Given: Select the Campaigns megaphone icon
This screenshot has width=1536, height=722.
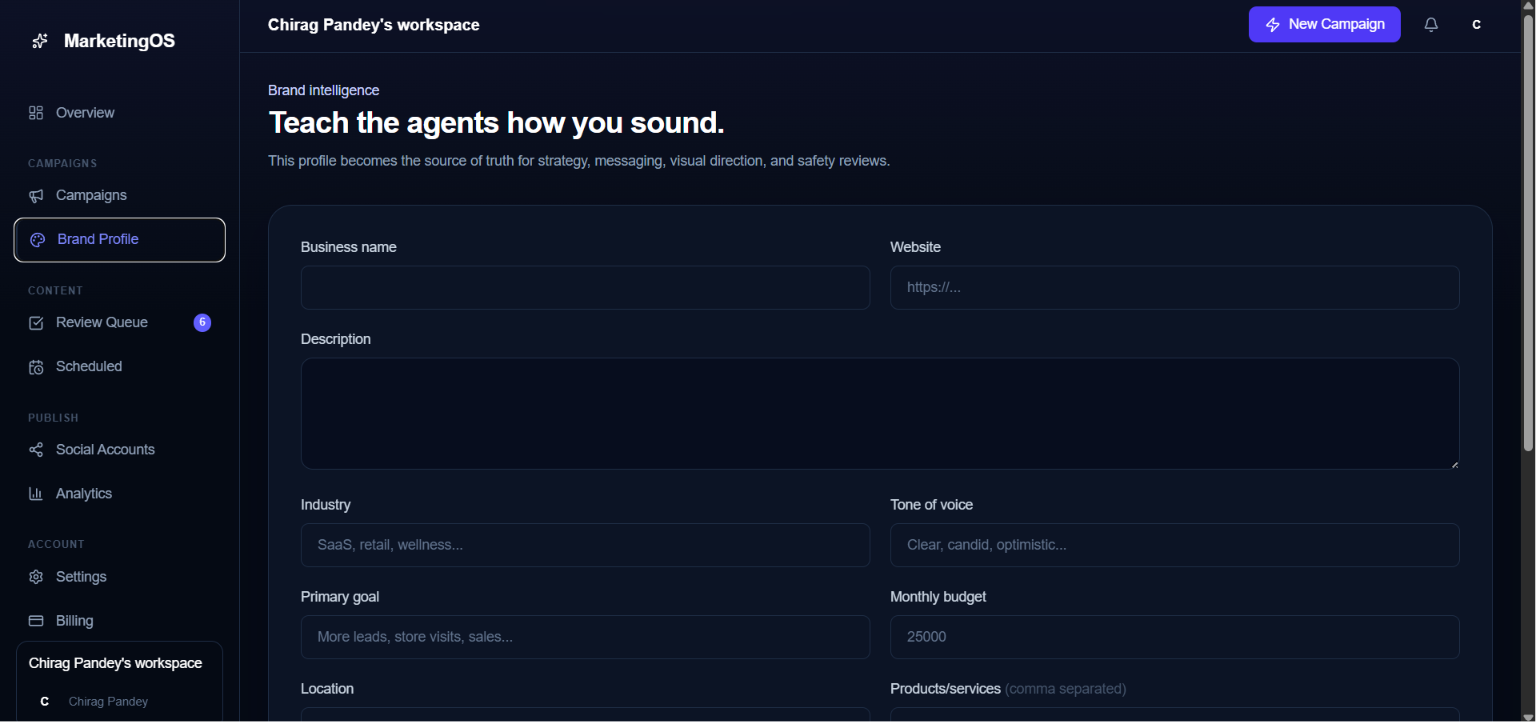Looking at the screenshot, I should (x=36, y=195).
